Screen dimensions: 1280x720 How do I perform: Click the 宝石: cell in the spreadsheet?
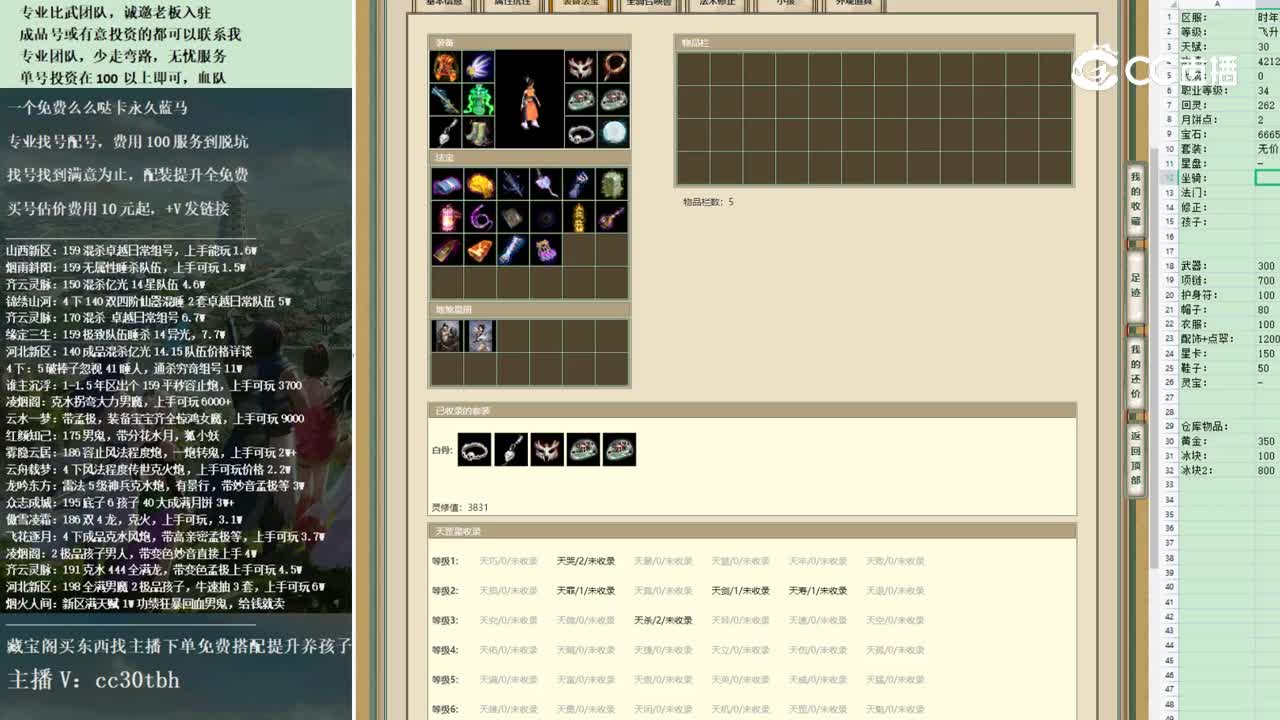(x=1216, y=134)
